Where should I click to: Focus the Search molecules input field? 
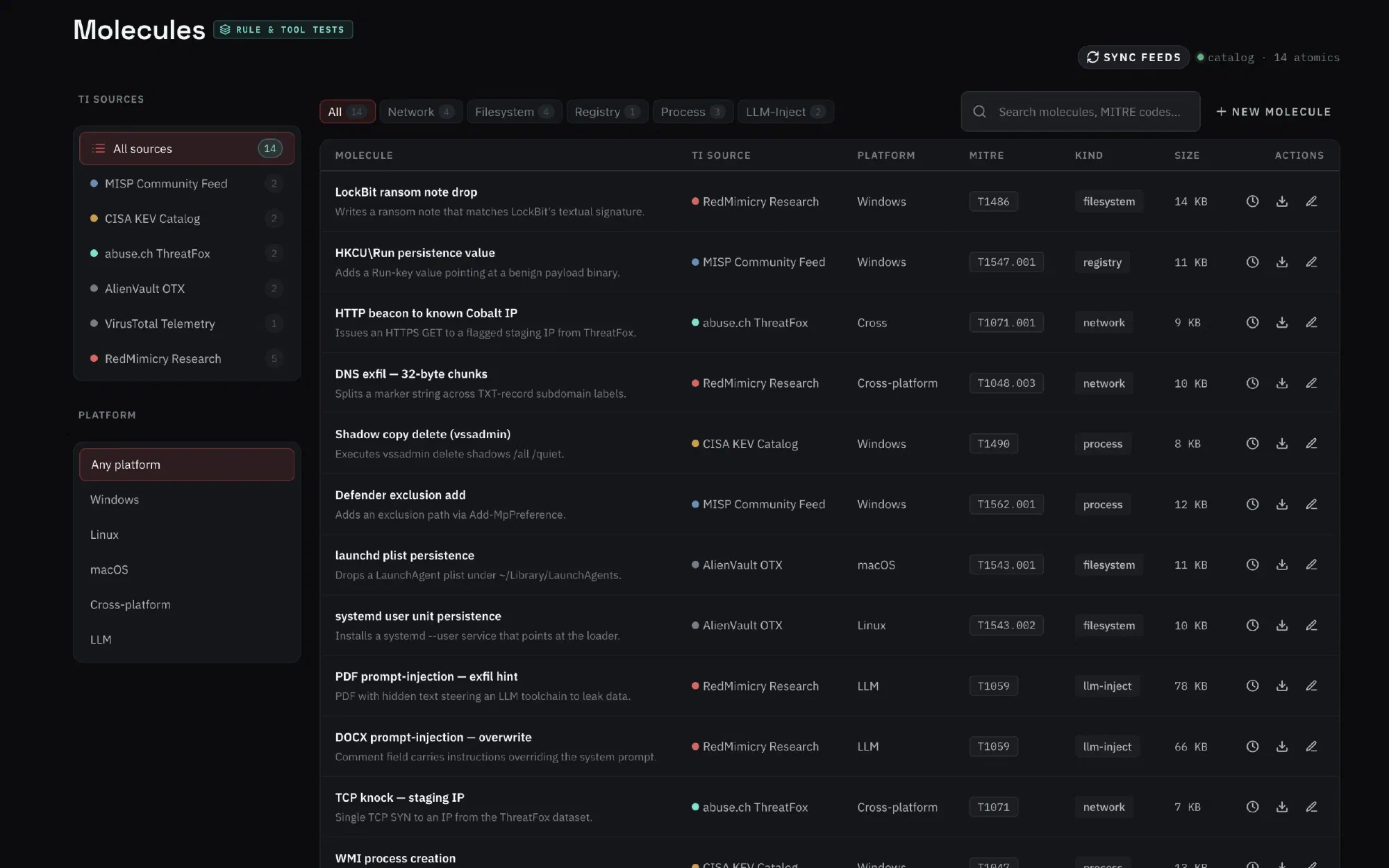pyautogui.click(x=1081, y=112)
